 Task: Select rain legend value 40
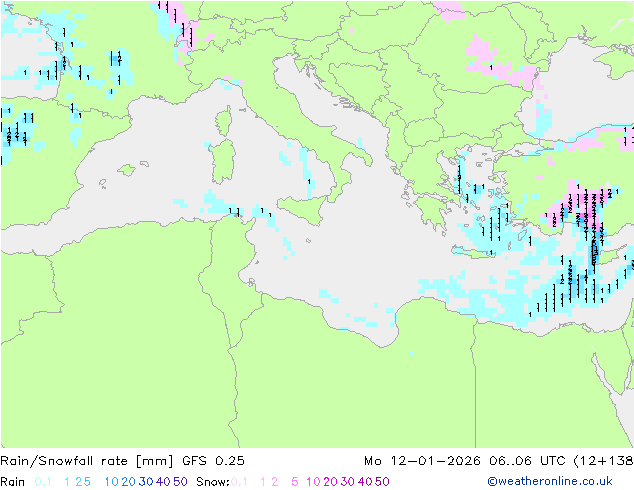pos(163,482)
